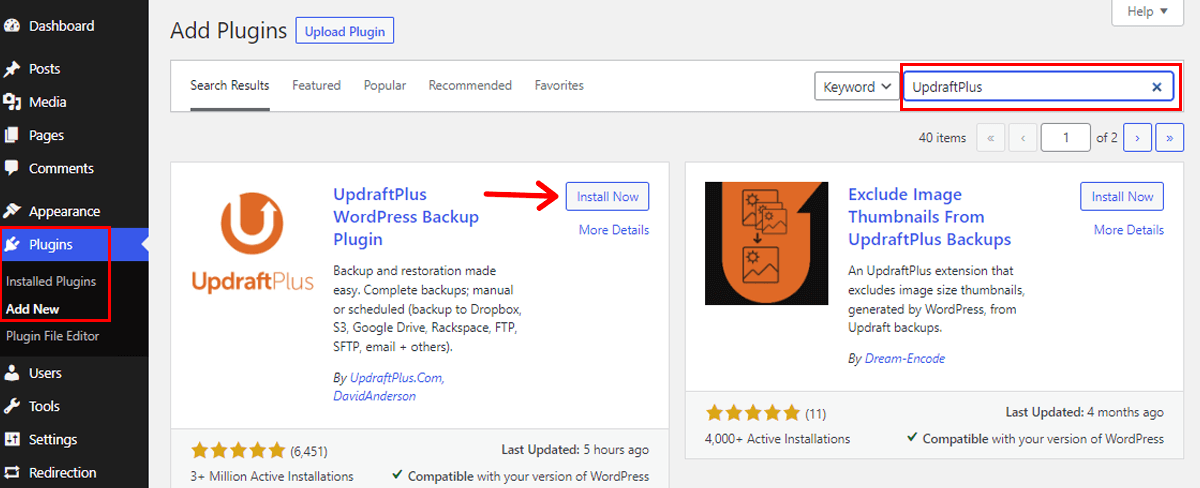Viewport: 1200px width, 488px height.
Task: Go to Media menu
Action: pos(74,102)
